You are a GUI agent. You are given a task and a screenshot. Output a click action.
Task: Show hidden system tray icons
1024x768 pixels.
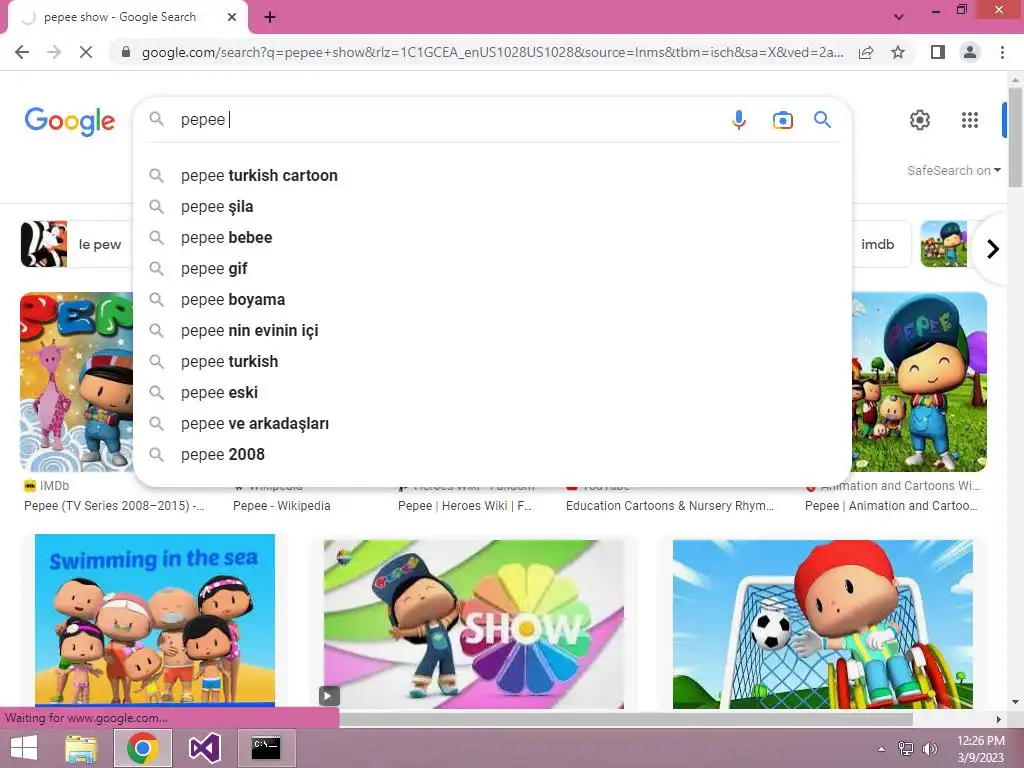click(882, 749)
